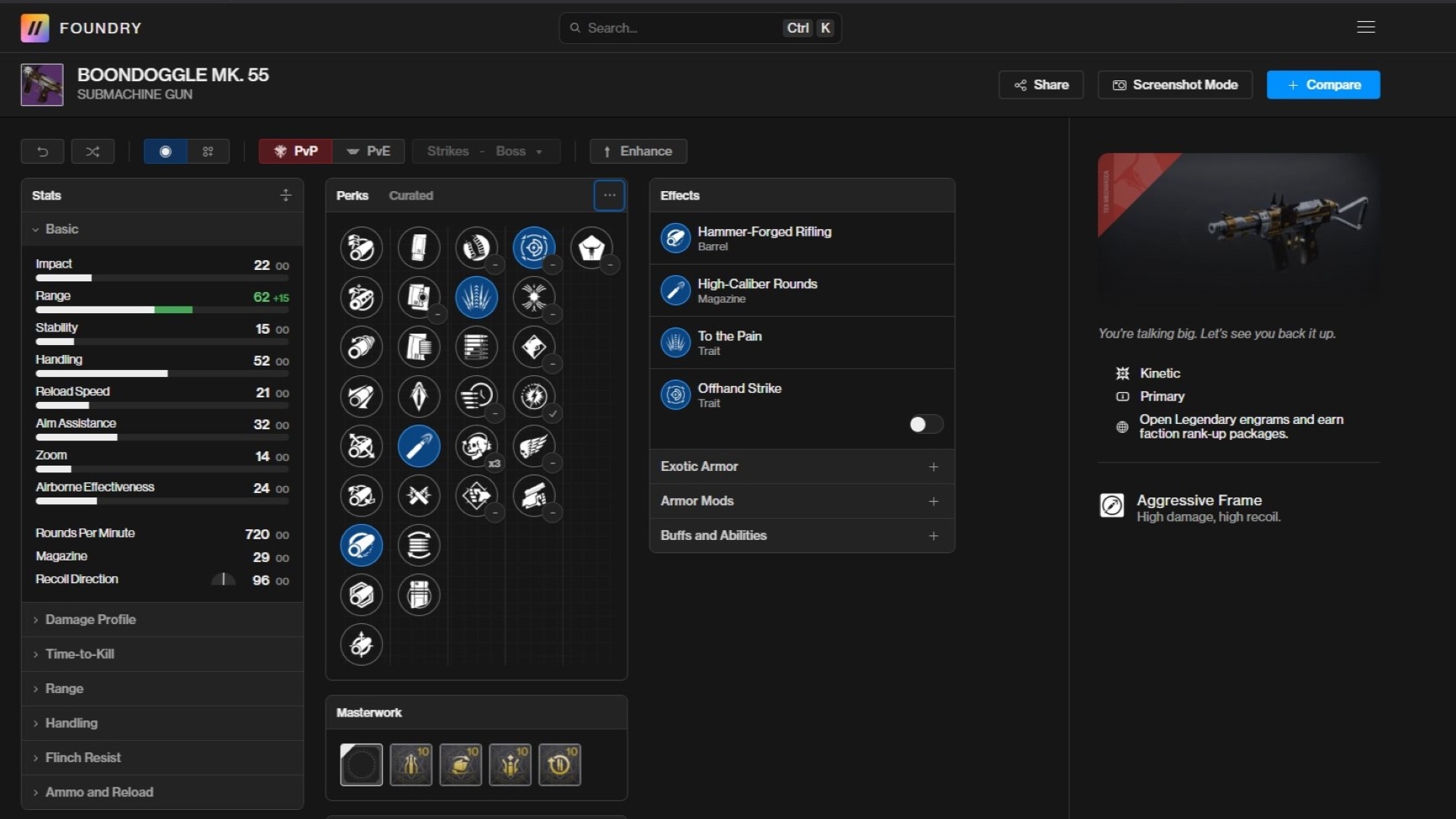Switch to the Curated perks tab
The image size is (1456, 819).
410,196
